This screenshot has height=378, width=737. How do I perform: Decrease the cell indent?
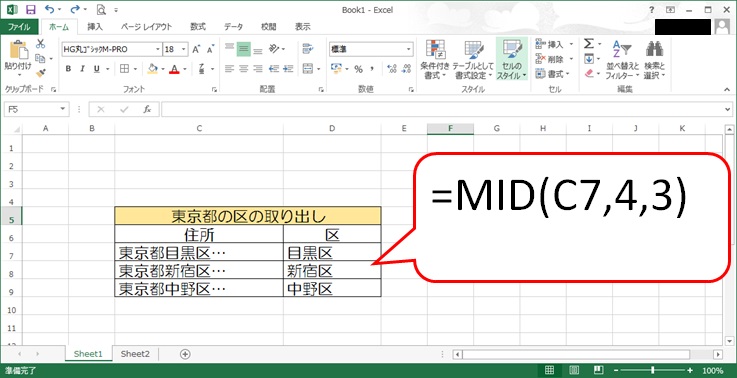click(274, 69)
